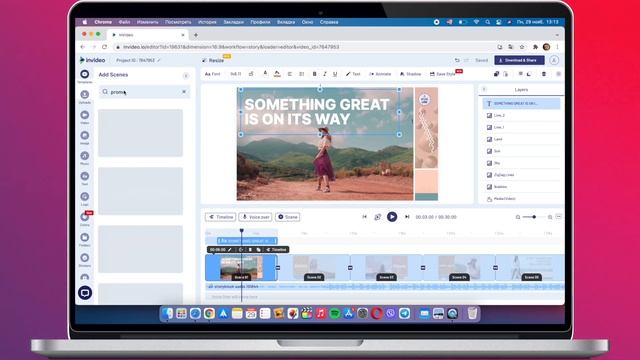Open the Video sidebar panel
The image size is (640, 360).
point(84,117)
